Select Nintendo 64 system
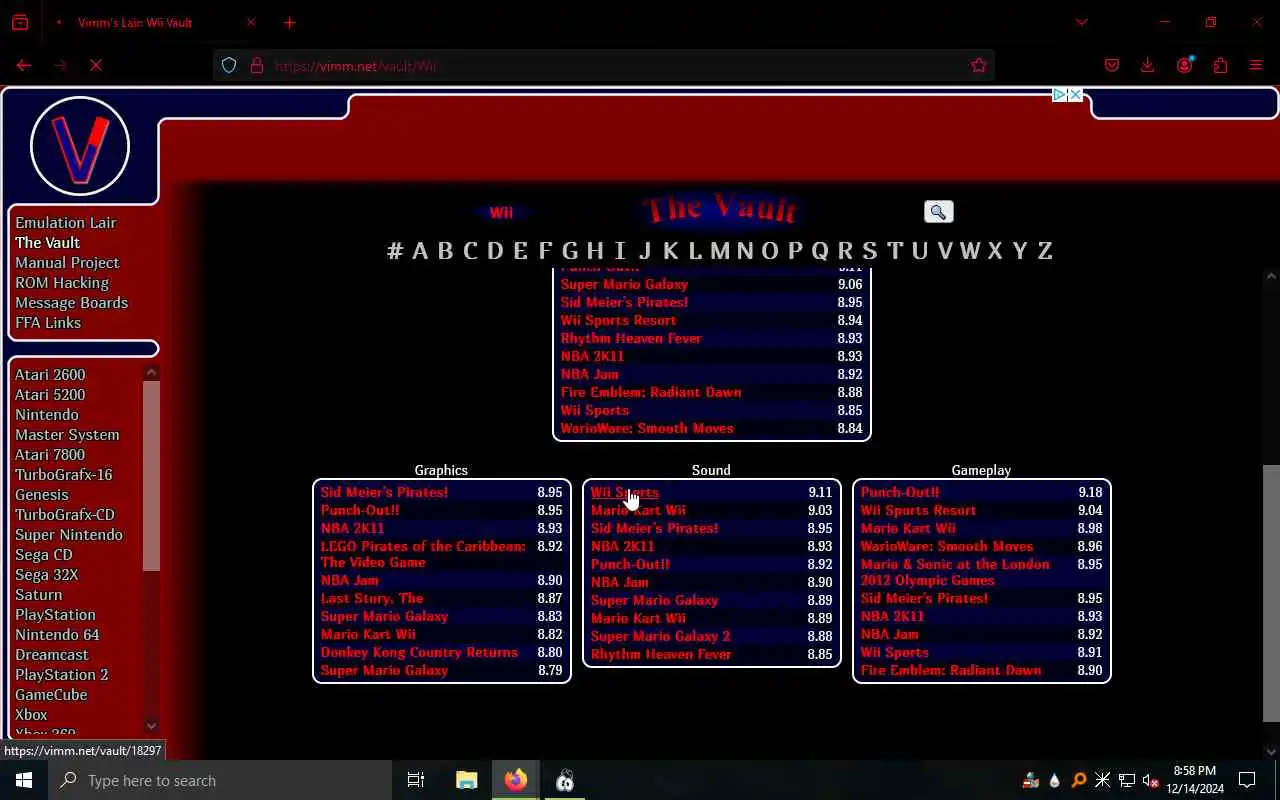 tap(57, 634)
